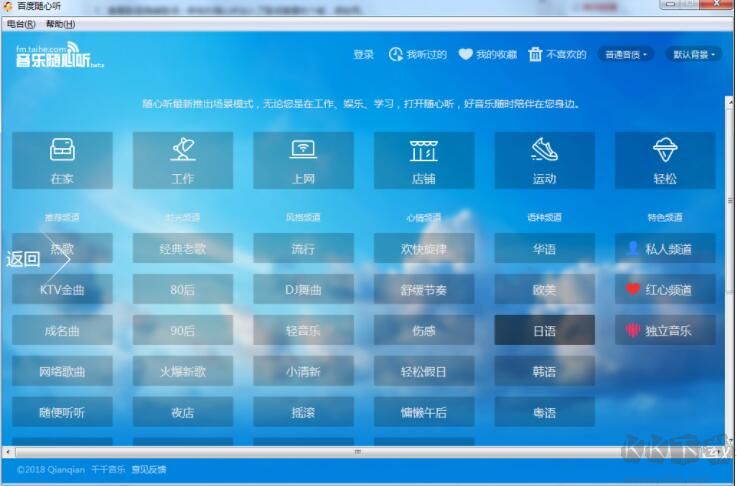
Task: Click the 意见反馈 feedback link
Action: 150,469
